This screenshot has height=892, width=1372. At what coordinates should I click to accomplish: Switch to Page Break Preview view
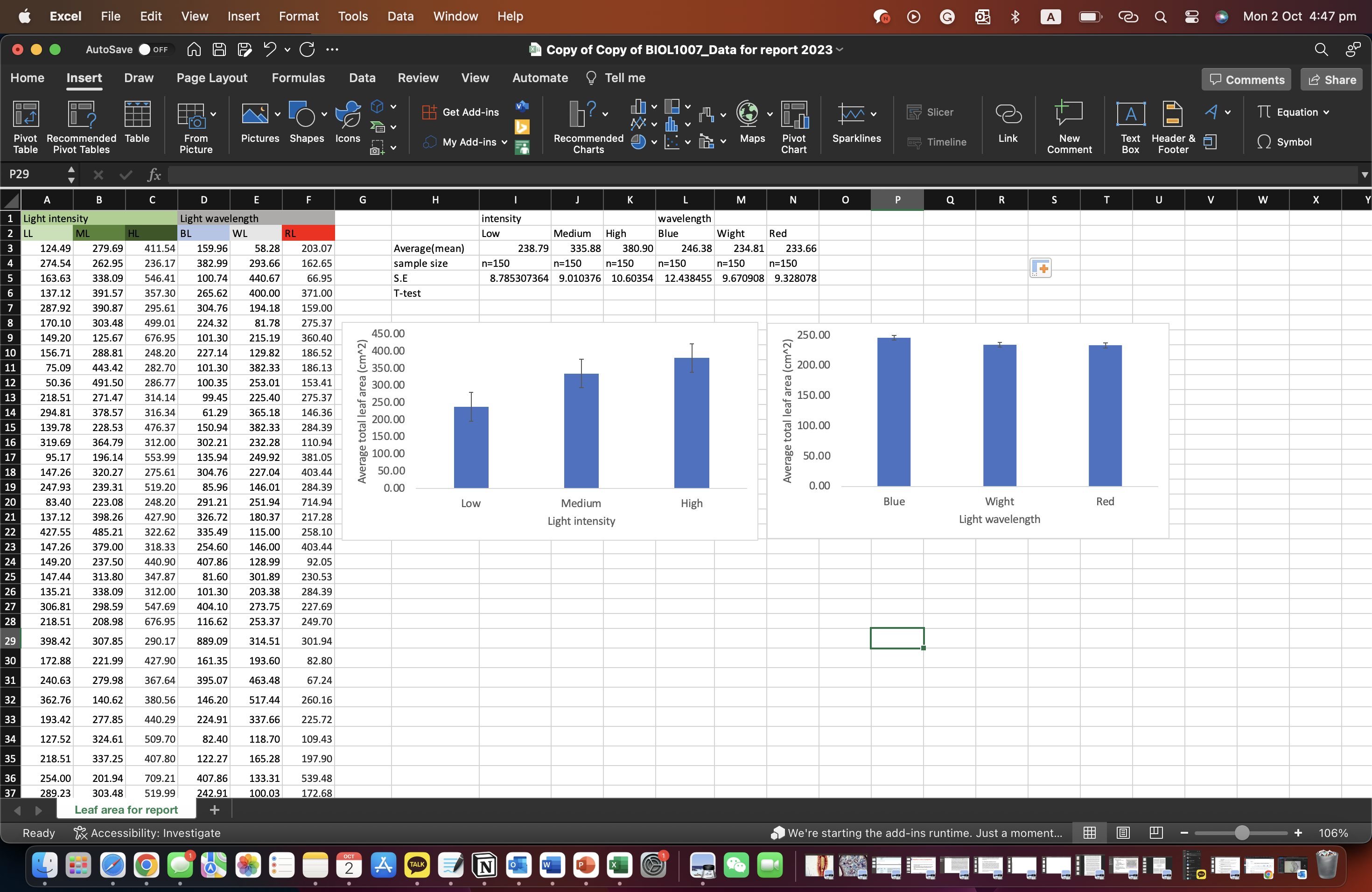(1155, 833)
